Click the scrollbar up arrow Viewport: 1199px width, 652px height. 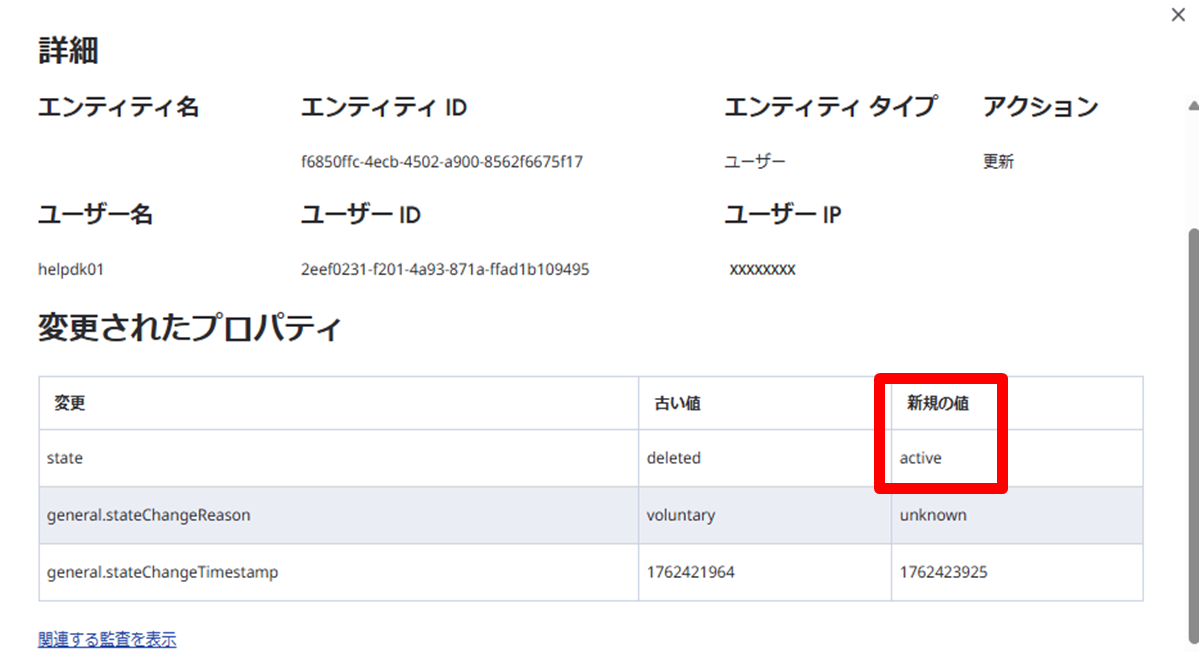[1191, 105]
